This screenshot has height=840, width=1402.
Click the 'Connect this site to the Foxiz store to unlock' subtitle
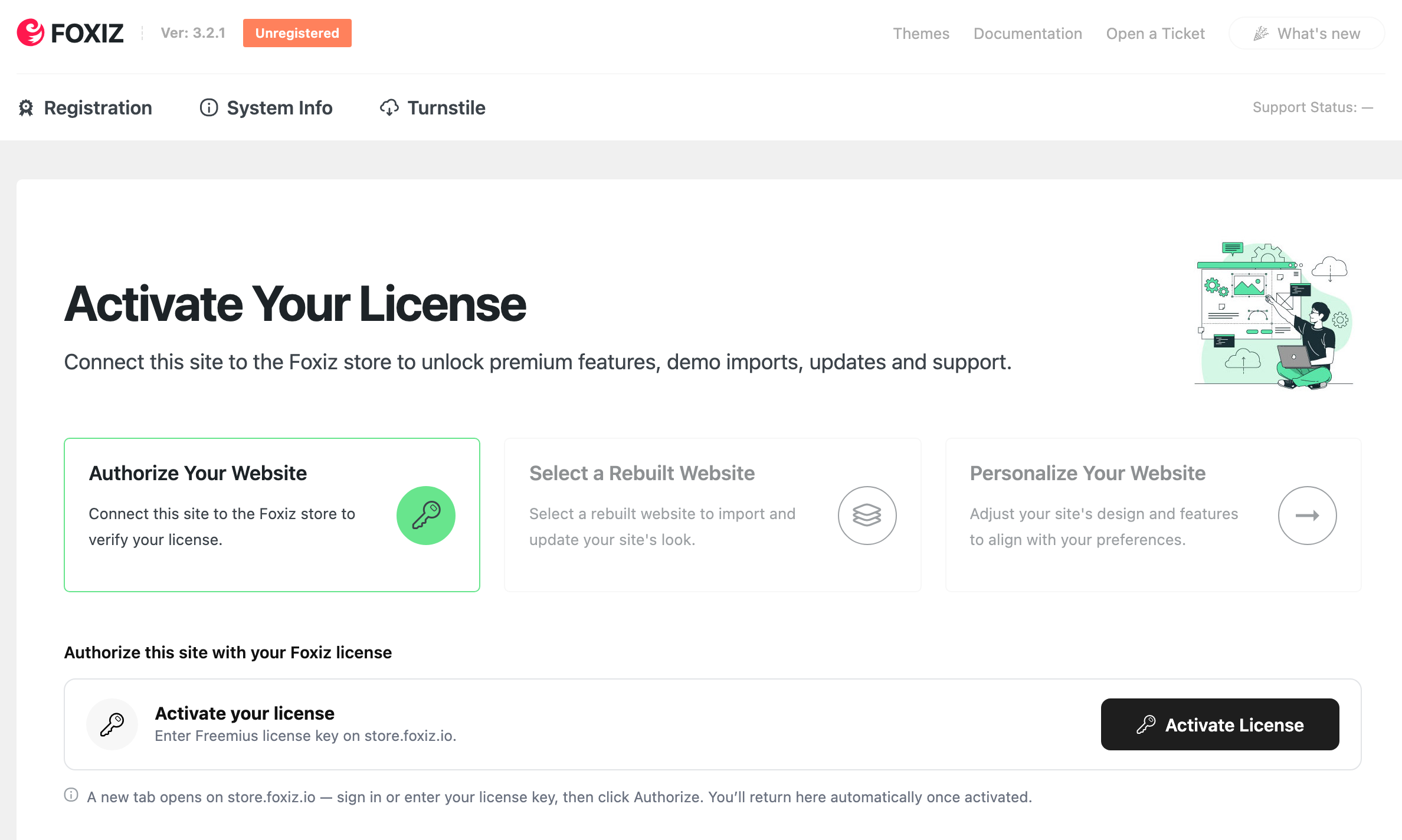(x=538, y=362)
